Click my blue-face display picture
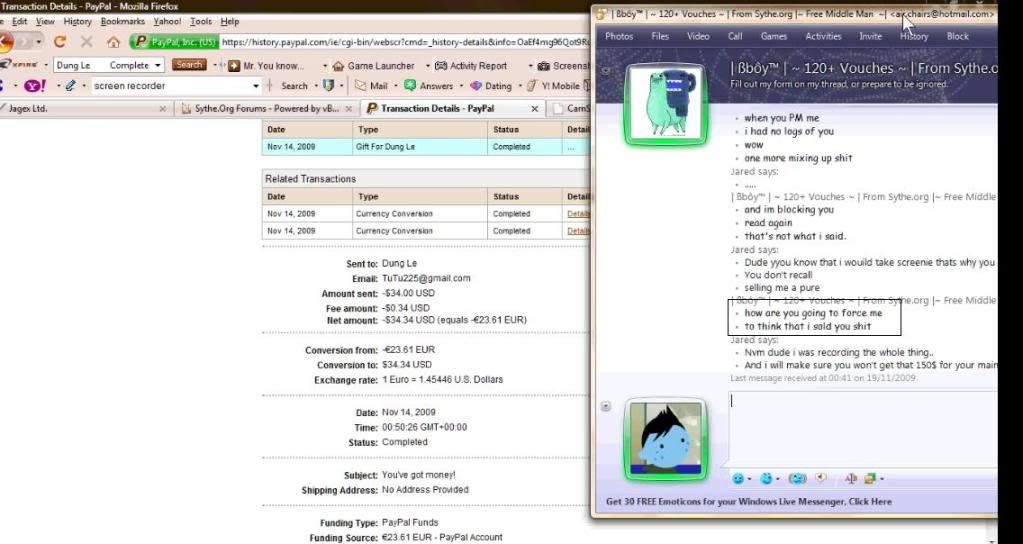Image resolution: width=1023 pixels, height=544 pixels. 665,440
